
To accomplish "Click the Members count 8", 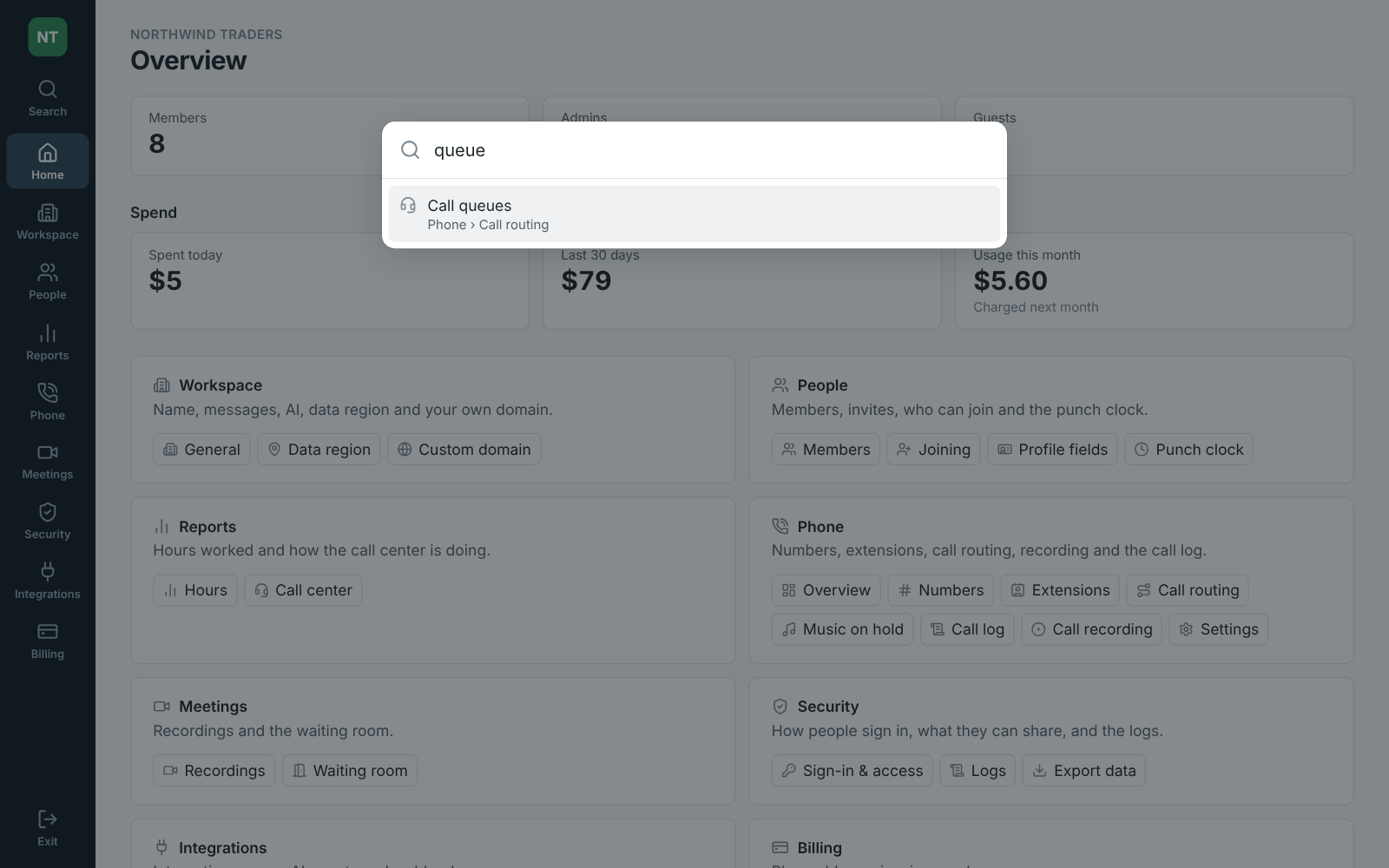I will coord(157,143).
